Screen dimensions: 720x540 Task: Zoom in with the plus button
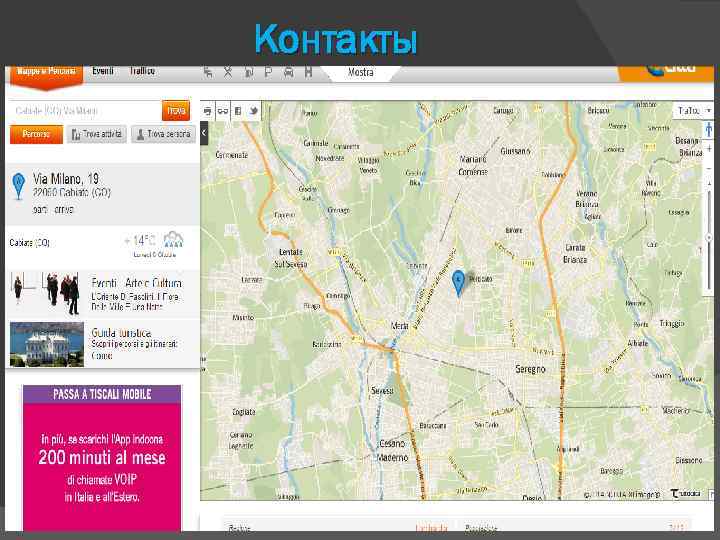pos(709,149)
